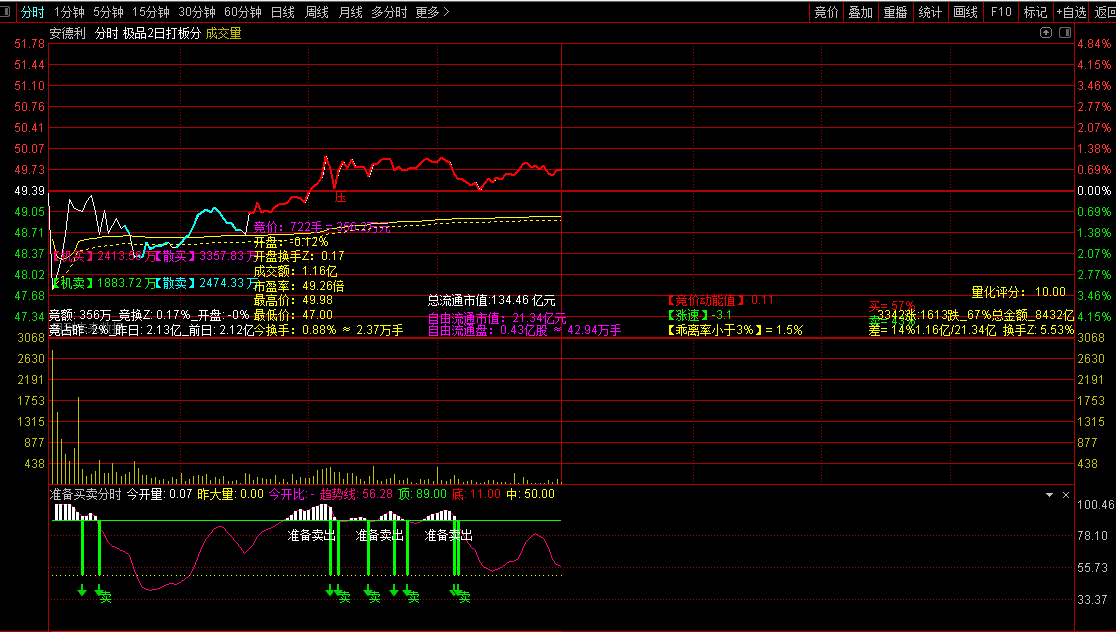Open the 周线 weekly chart
The width and height of the screenshot is (1116, 632).
317,12
